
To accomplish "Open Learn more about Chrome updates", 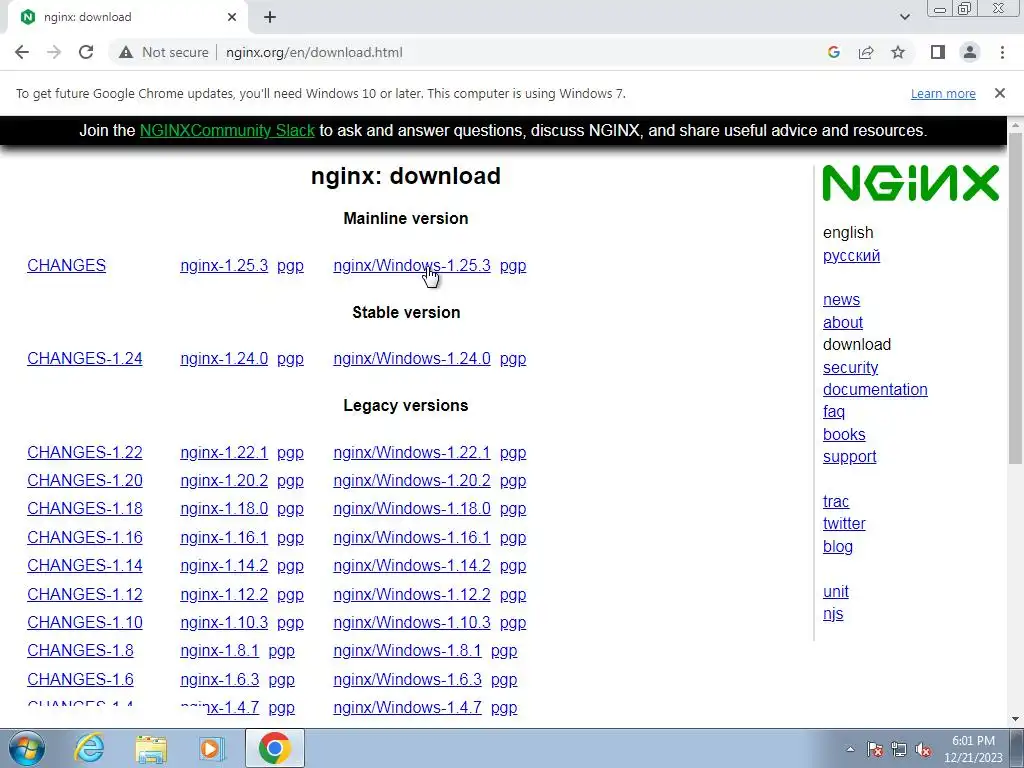I will pyautogui.click(x=943, y=94).
